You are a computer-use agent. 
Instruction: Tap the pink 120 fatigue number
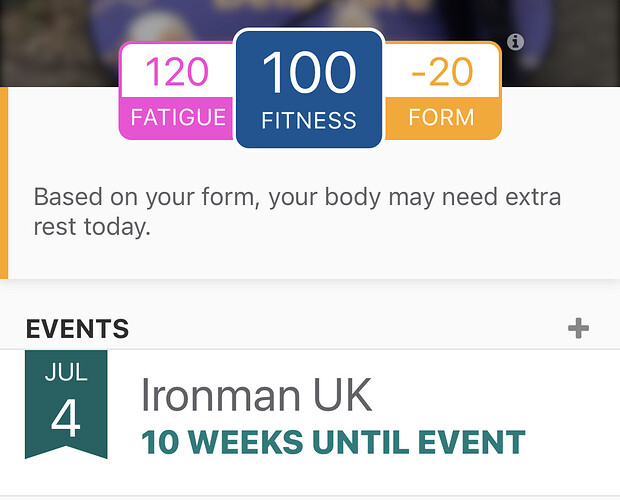coord(177,72)
